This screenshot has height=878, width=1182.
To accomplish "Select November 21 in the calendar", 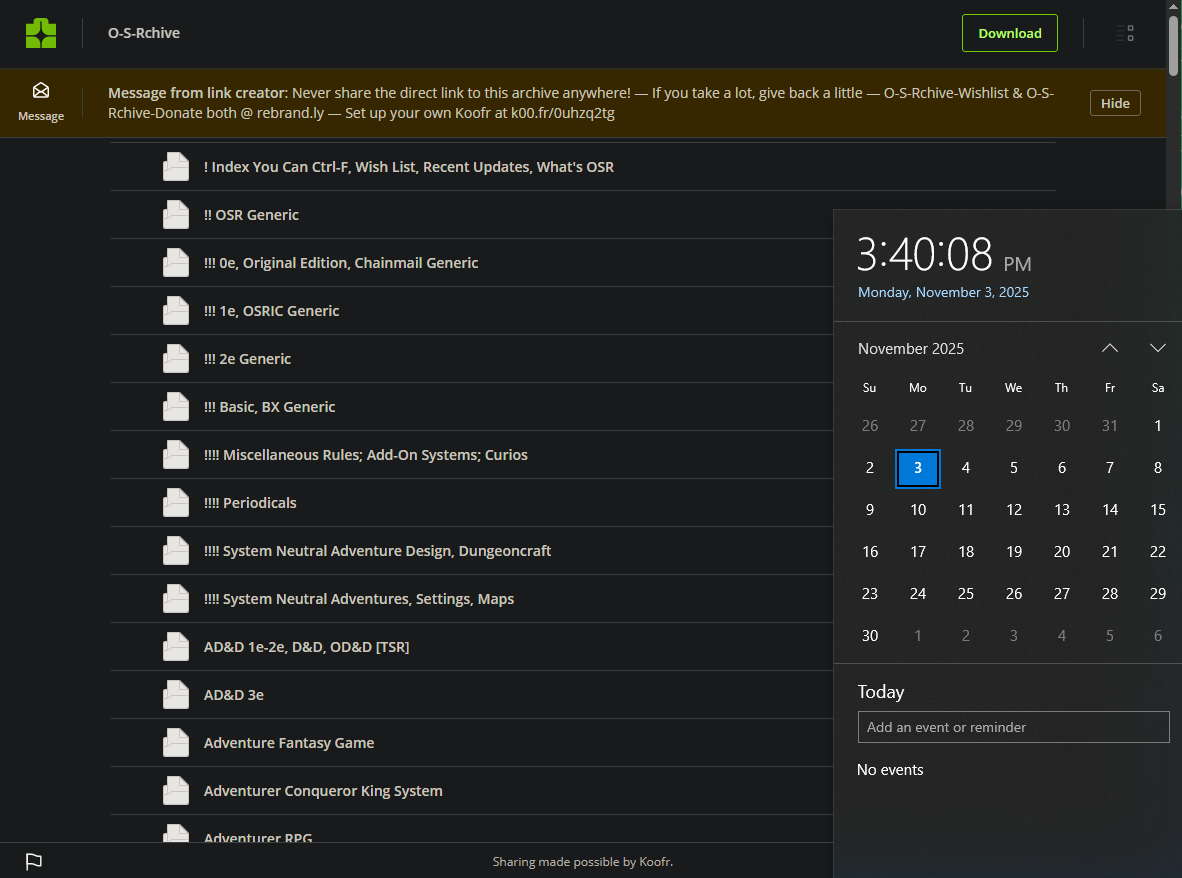I will tap(1110, 552).
